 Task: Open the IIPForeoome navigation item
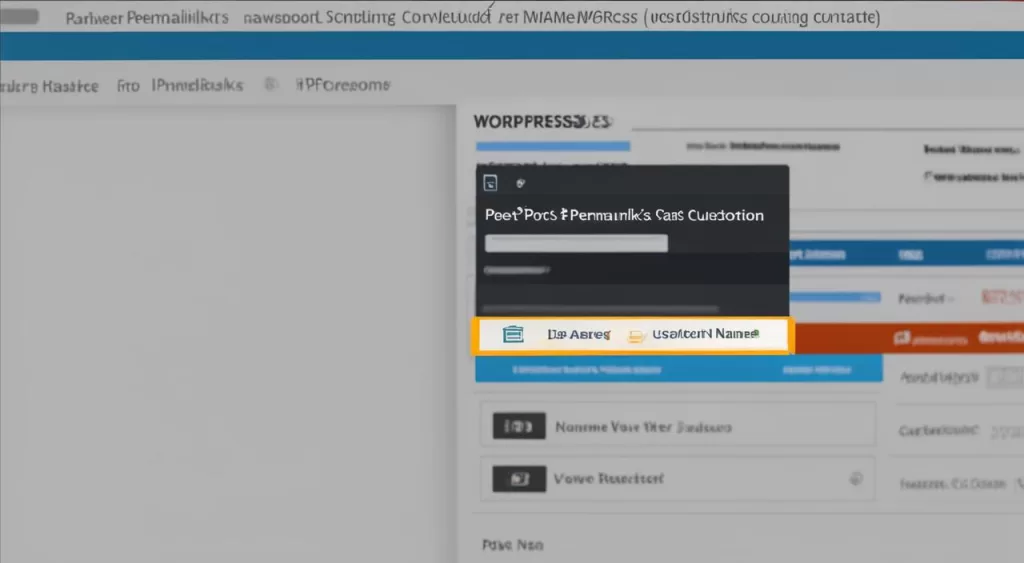click(342, 85)
